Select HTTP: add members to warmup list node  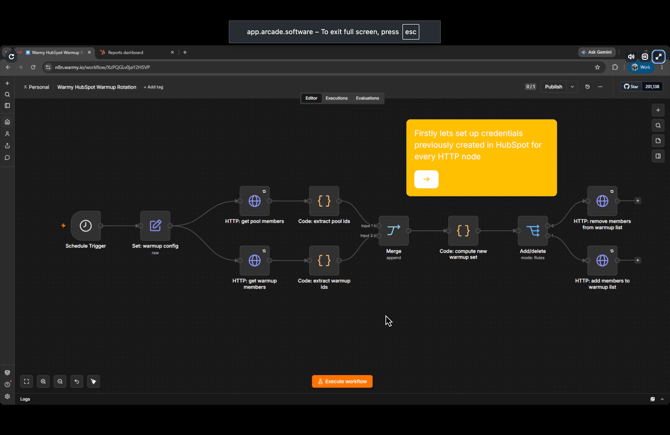point(602,260)
